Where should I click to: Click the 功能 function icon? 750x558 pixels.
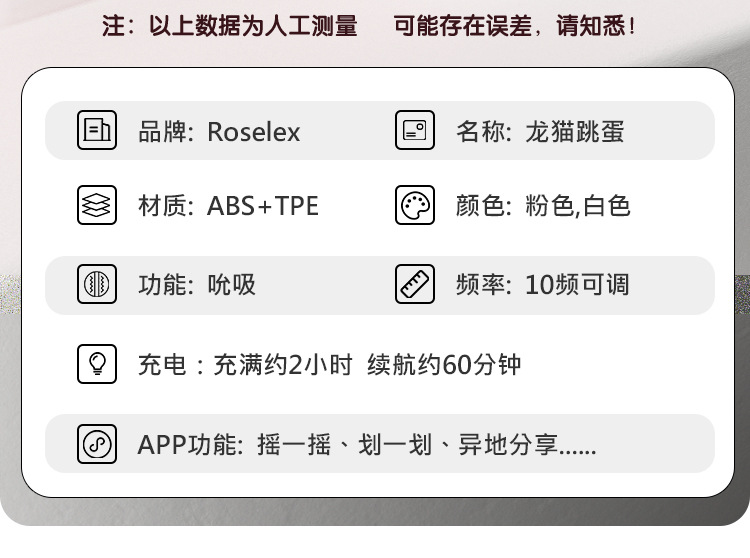(97, 285)
